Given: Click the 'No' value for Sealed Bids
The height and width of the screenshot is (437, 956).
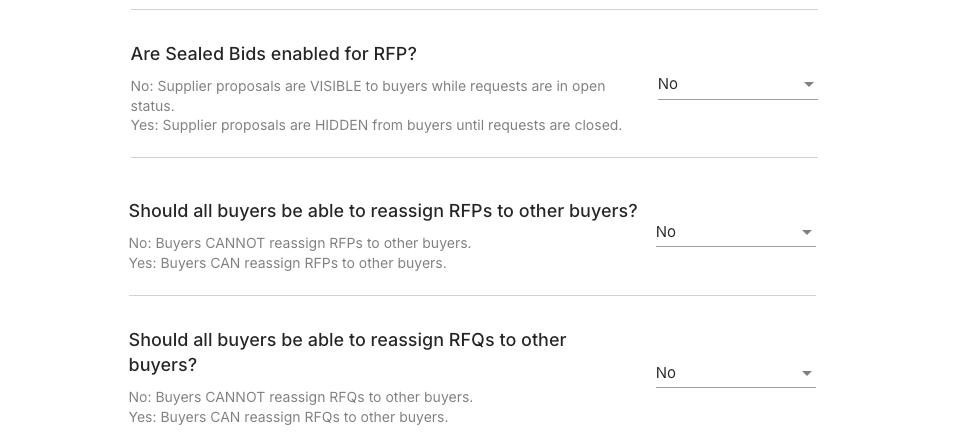Looking at the screenshot, I should tap(668, 84).
